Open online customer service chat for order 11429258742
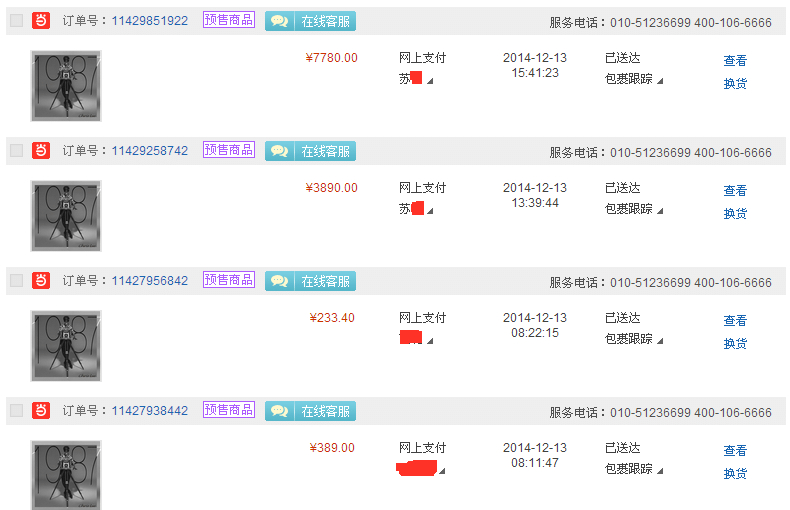This screenshot has width=790, height=510. coord(310,151)
